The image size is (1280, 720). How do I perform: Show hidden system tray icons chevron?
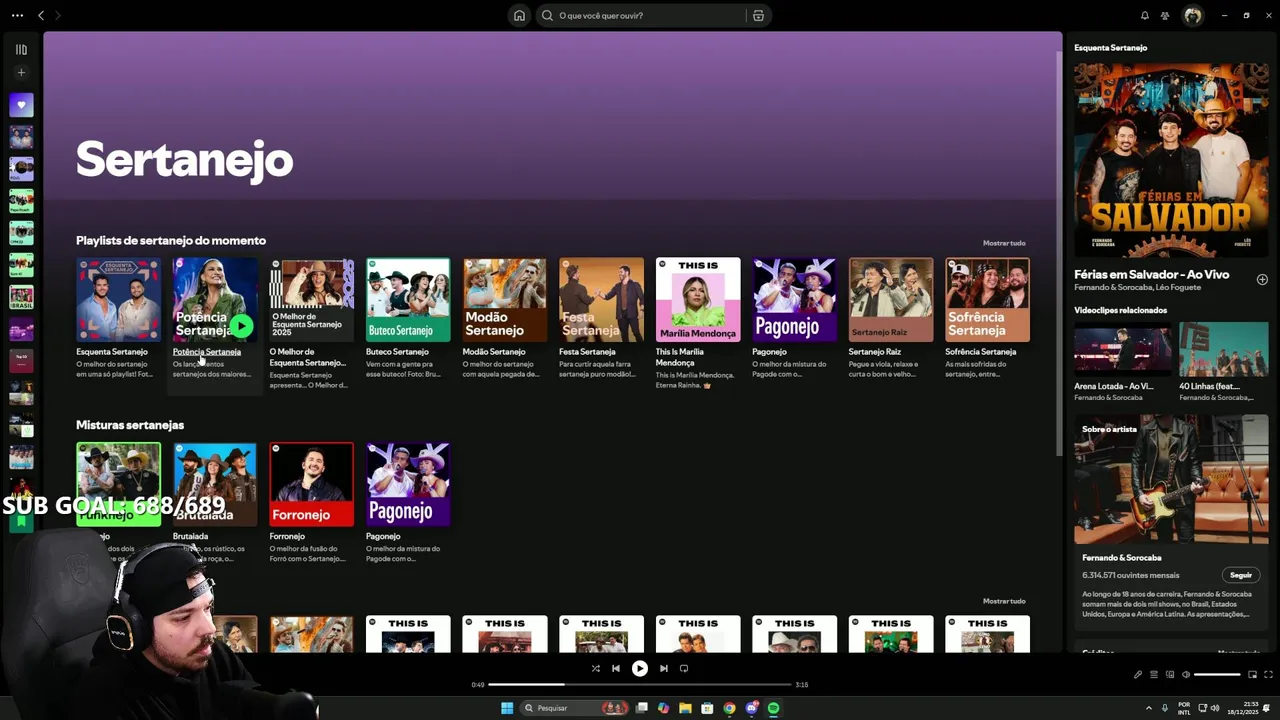[1148, 708]
